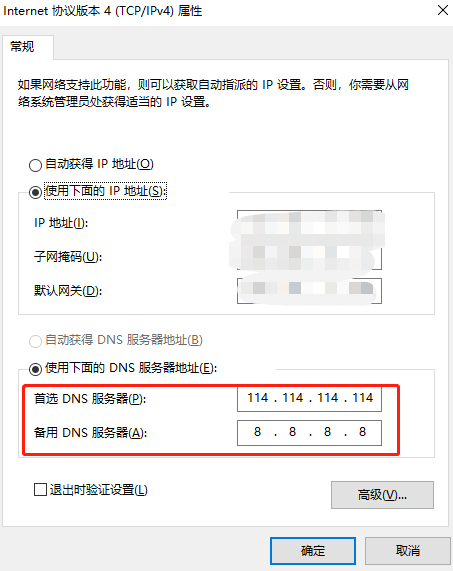Image resolution: width=453 pixels, height=571 pixels.
Task: Select 自动获得 DNS 服务器地址 radio option
Action: 35,341
